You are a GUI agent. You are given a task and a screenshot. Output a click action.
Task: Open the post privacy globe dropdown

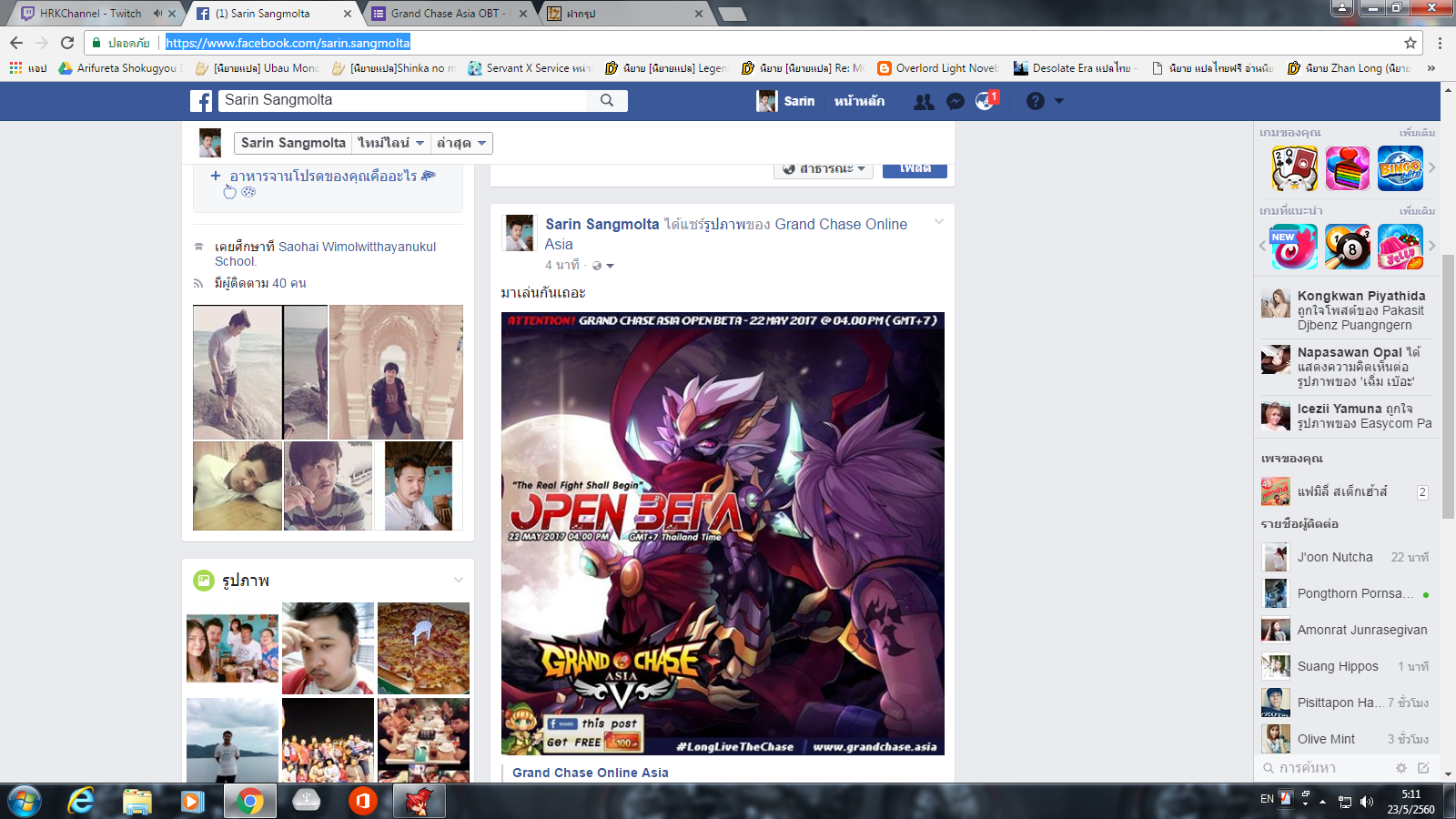point(603,266)
